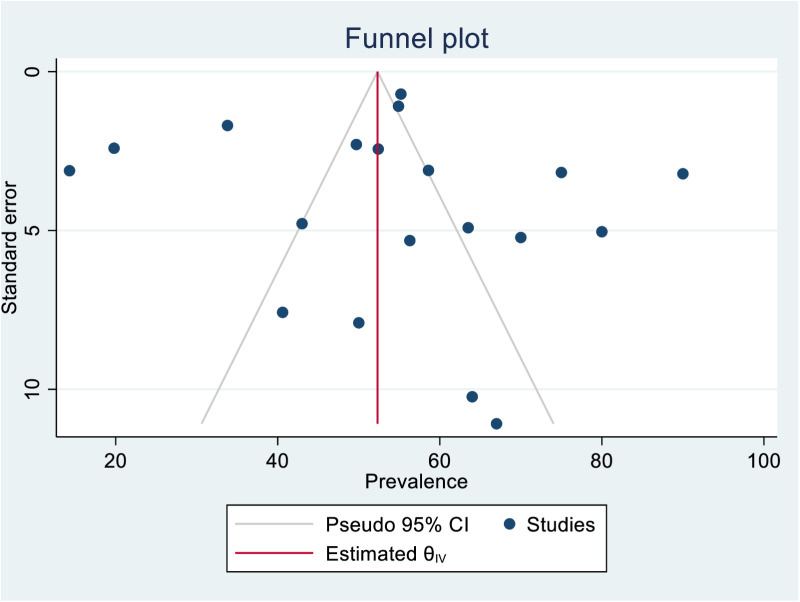This screenshot has height=602, width=800.
Task: Click the x-axis tick label 100
Action: click(x=764, y=461)
